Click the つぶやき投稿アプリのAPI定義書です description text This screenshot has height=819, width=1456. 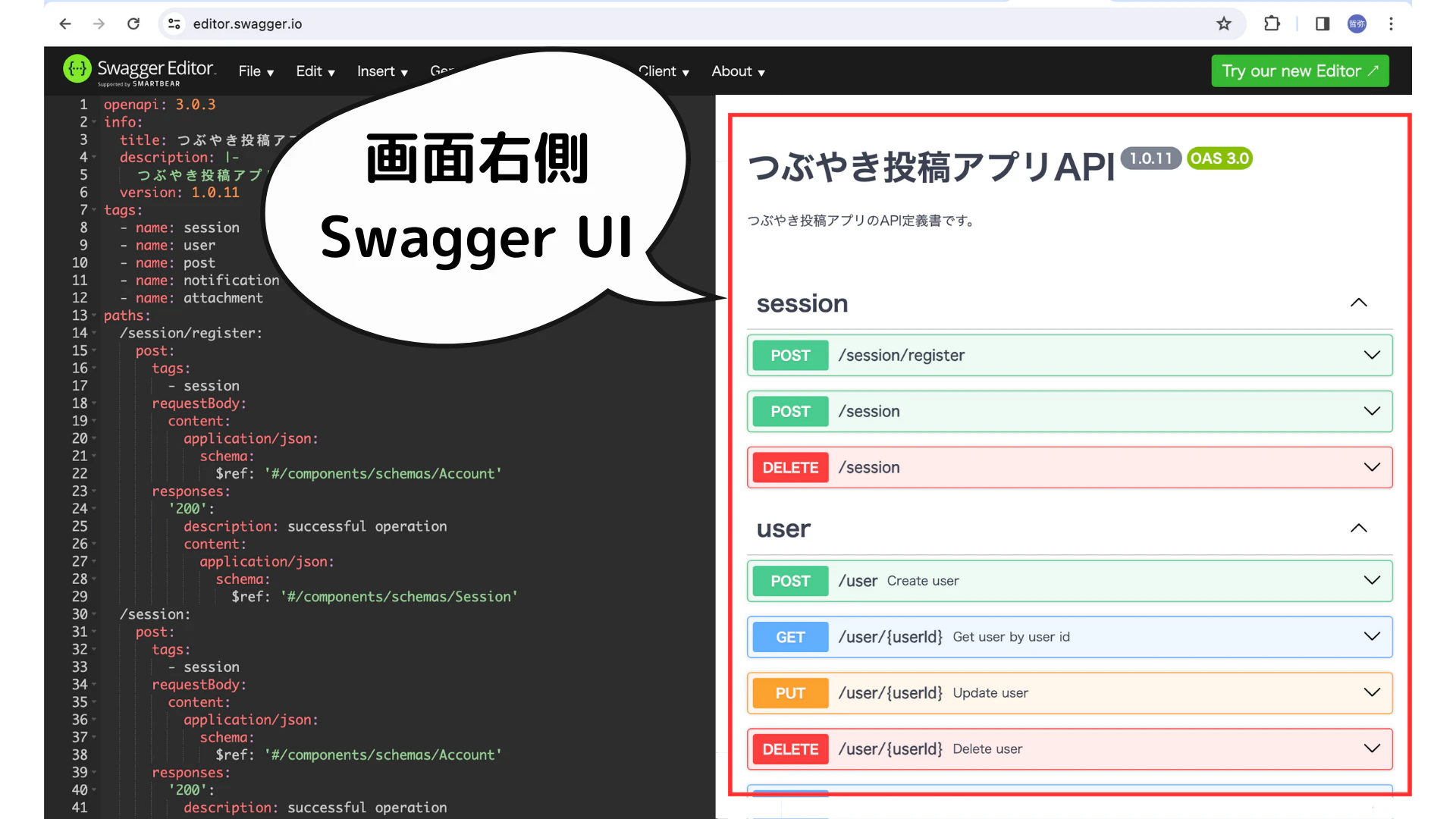[x=861, y=221]
